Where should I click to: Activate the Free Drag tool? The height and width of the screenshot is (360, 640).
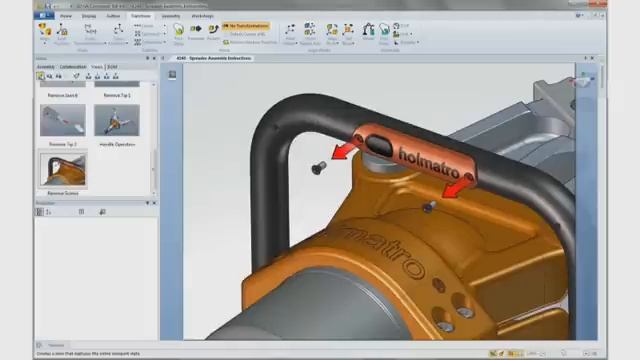coord(178,33)
